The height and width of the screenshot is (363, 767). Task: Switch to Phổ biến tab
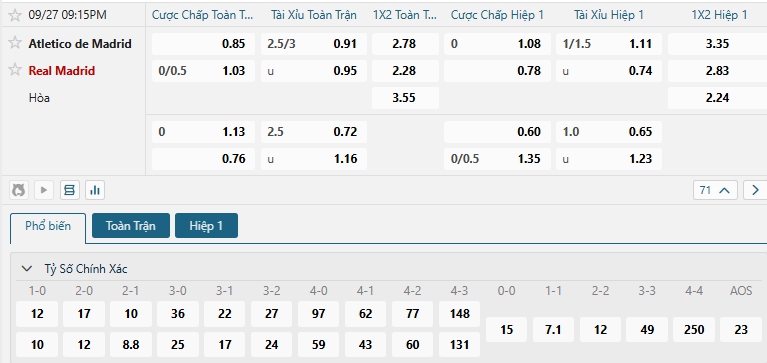[x=48, y=228]
